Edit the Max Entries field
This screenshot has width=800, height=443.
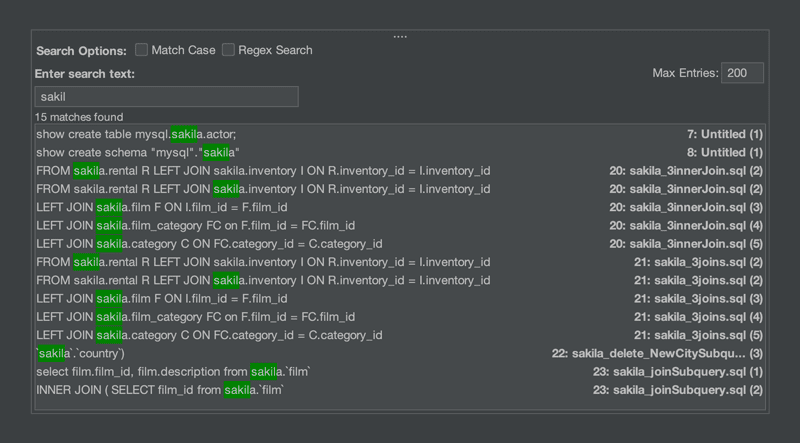pyautogui.click(x=742, y=73)
